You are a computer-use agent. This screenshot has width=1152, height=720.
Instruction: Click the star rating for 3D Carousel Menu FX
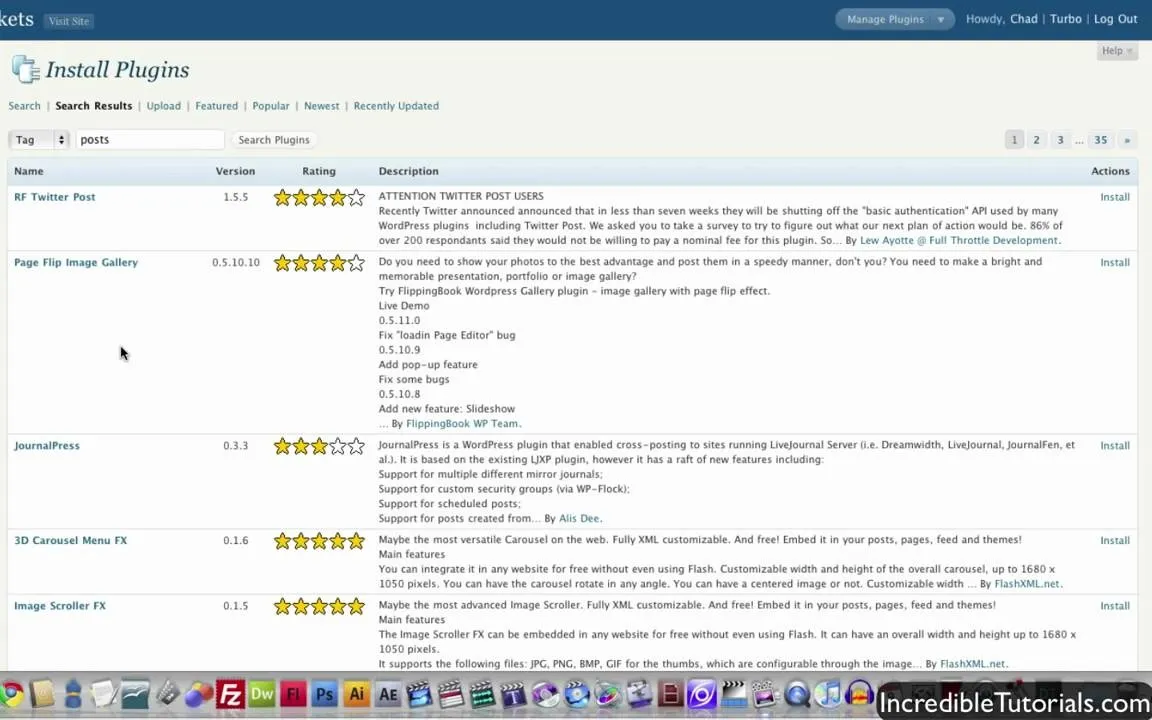coord(319,541)
